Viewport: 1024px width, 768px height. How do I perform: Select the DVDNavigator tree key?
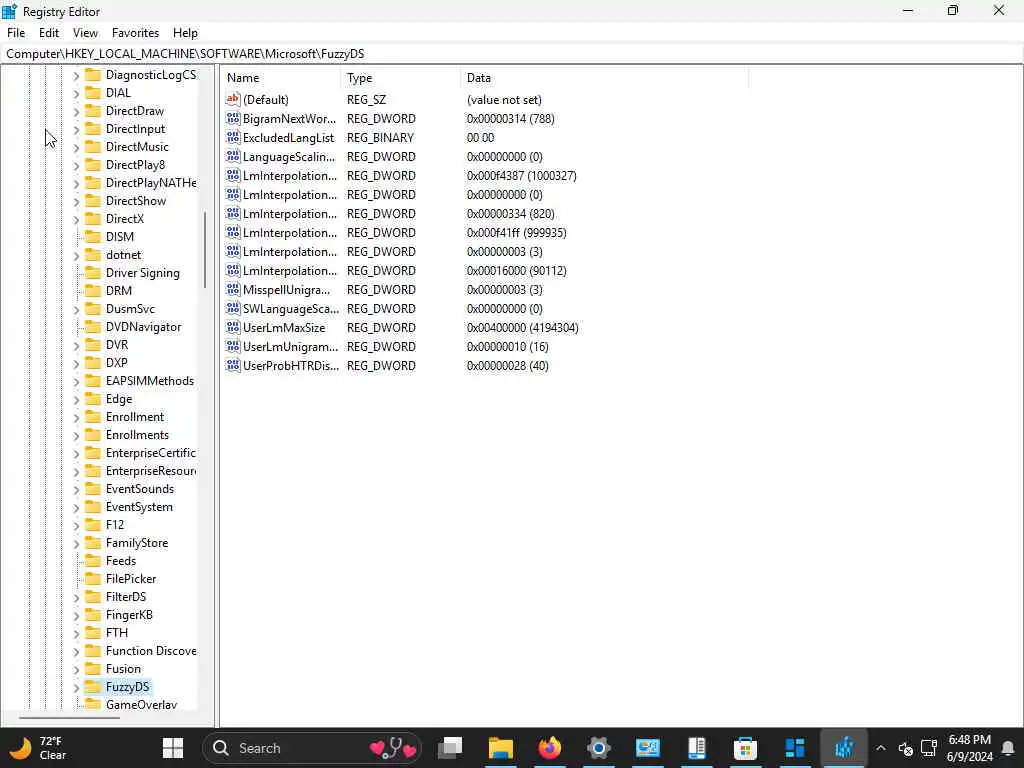pyautogui.click(x=144, y=327)
